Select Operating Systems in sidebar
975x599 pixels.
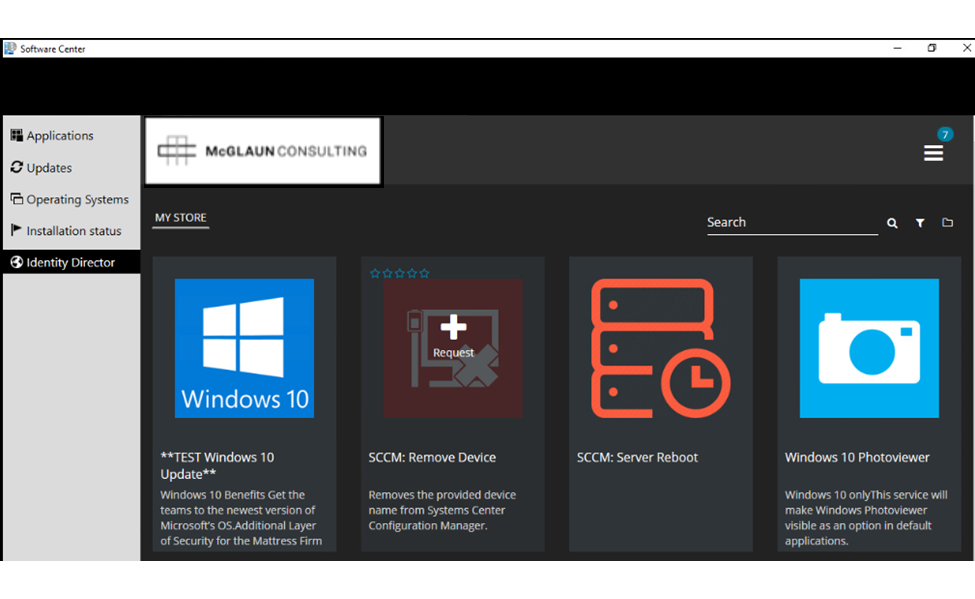(x=72, y=199)
